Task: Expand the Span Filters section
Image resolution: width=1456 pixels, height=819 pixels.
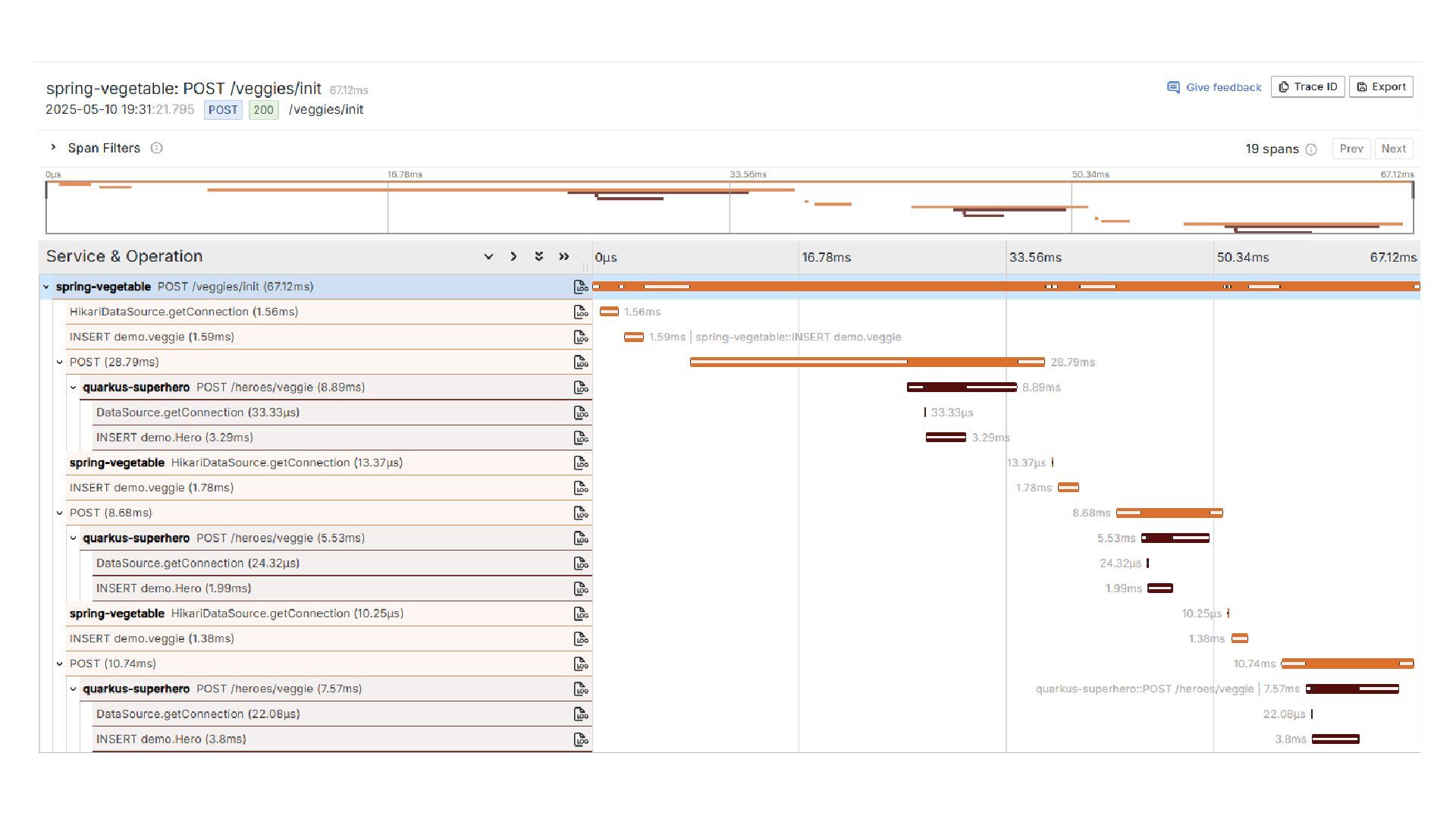Action: point(53,147)
